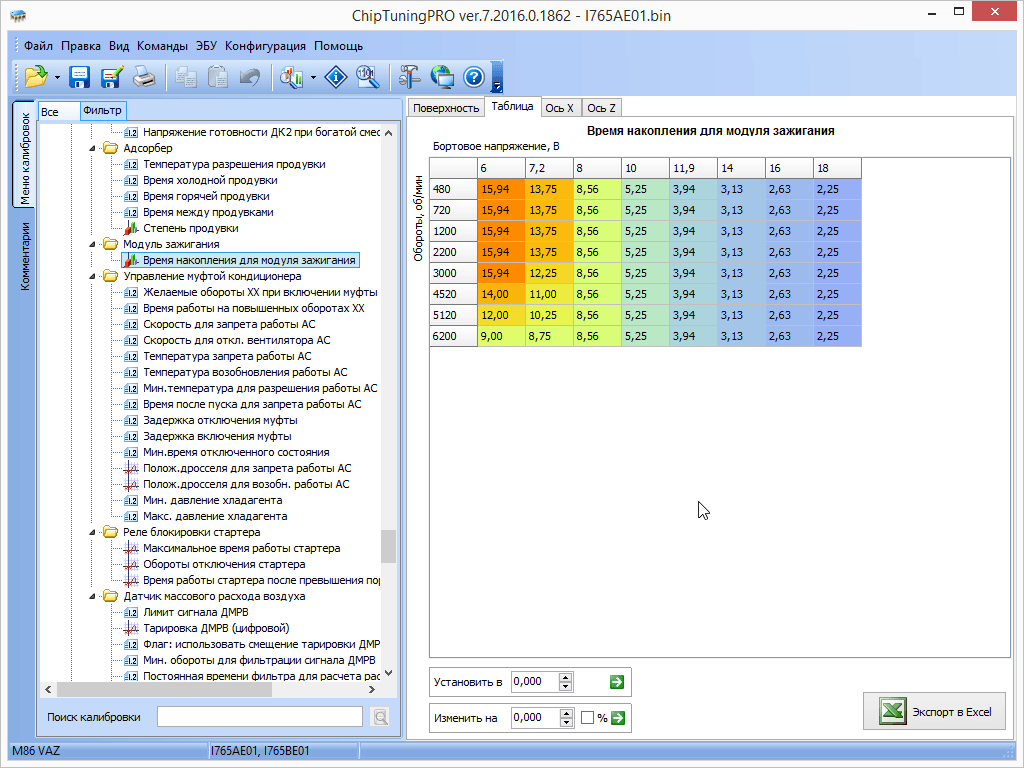1024x768 pixels.
Task: Click the globe and monitor icon
Action: [x=442, y=77]
